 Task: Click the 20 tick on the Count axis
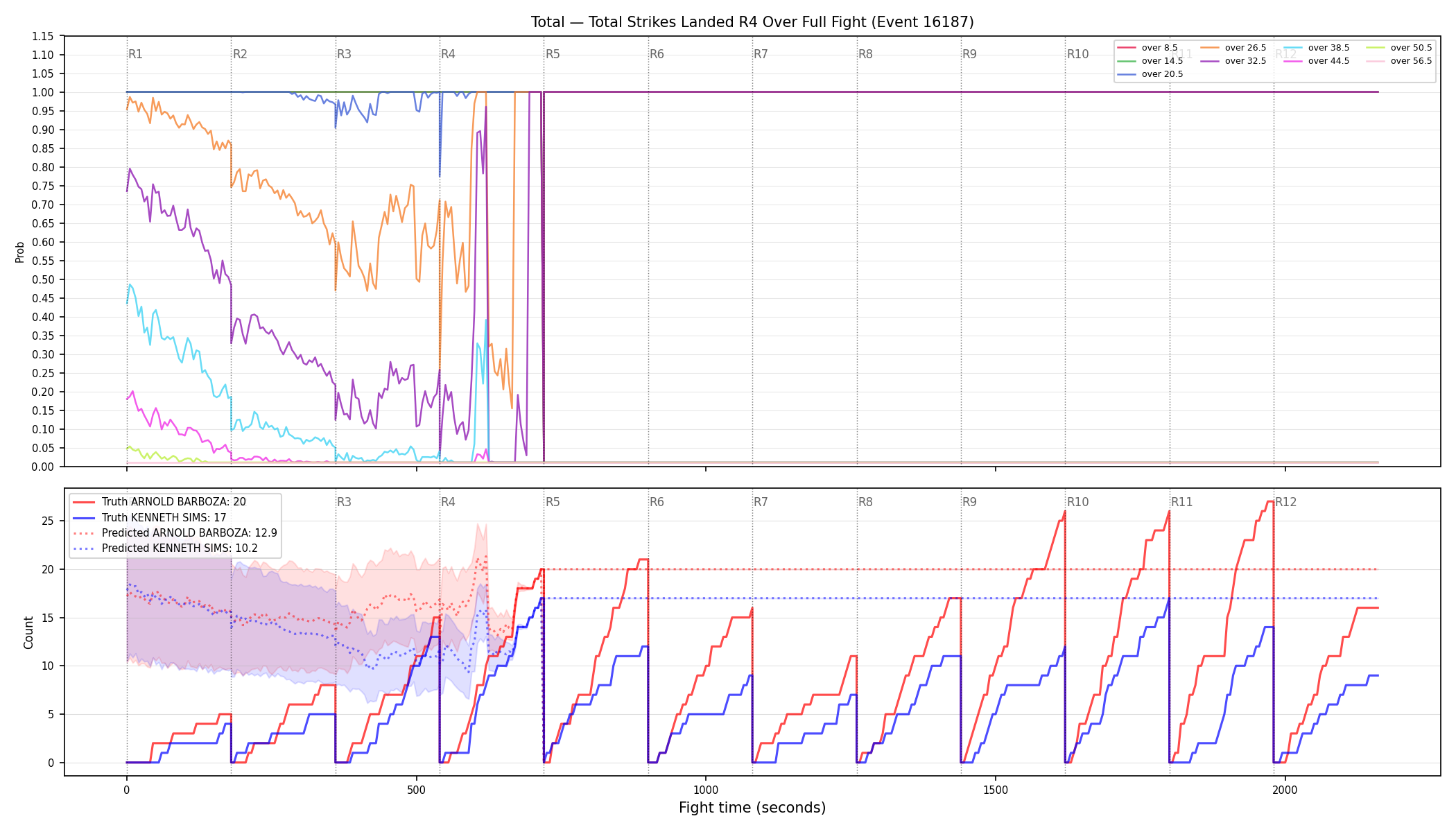tap(48, 569)
